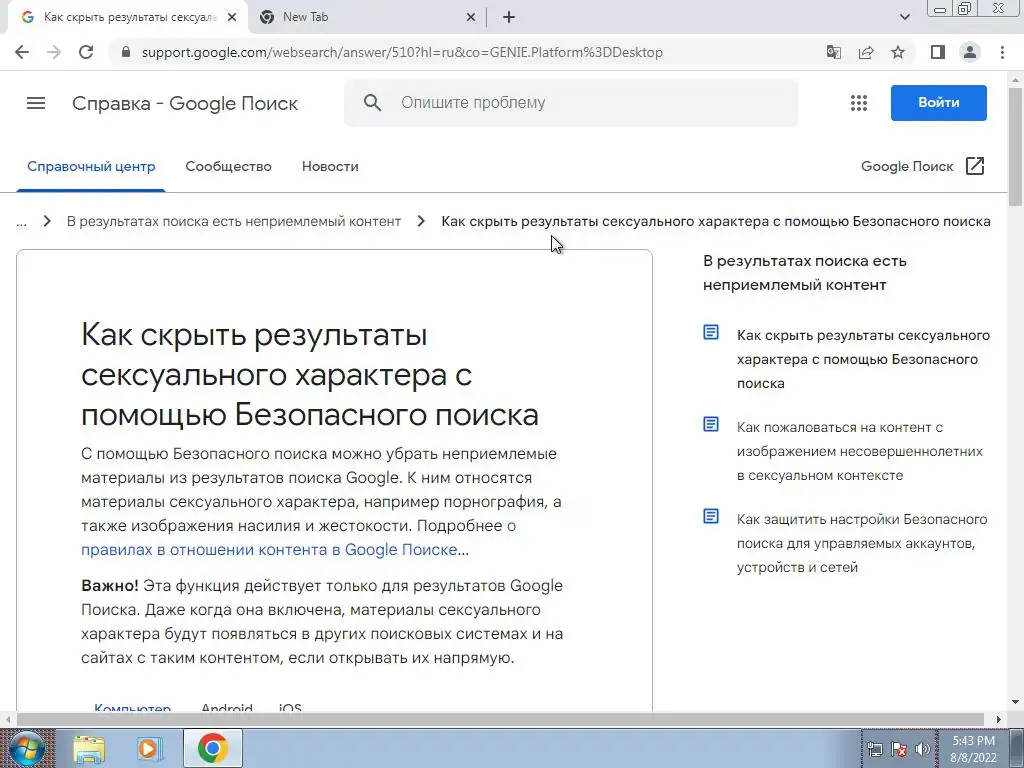Image resolution: width=1024 pixels, height=768 pixels.
Task: Close the Как скрыть результаты tab
Action: pyautogui.click(x=232, y=17)
